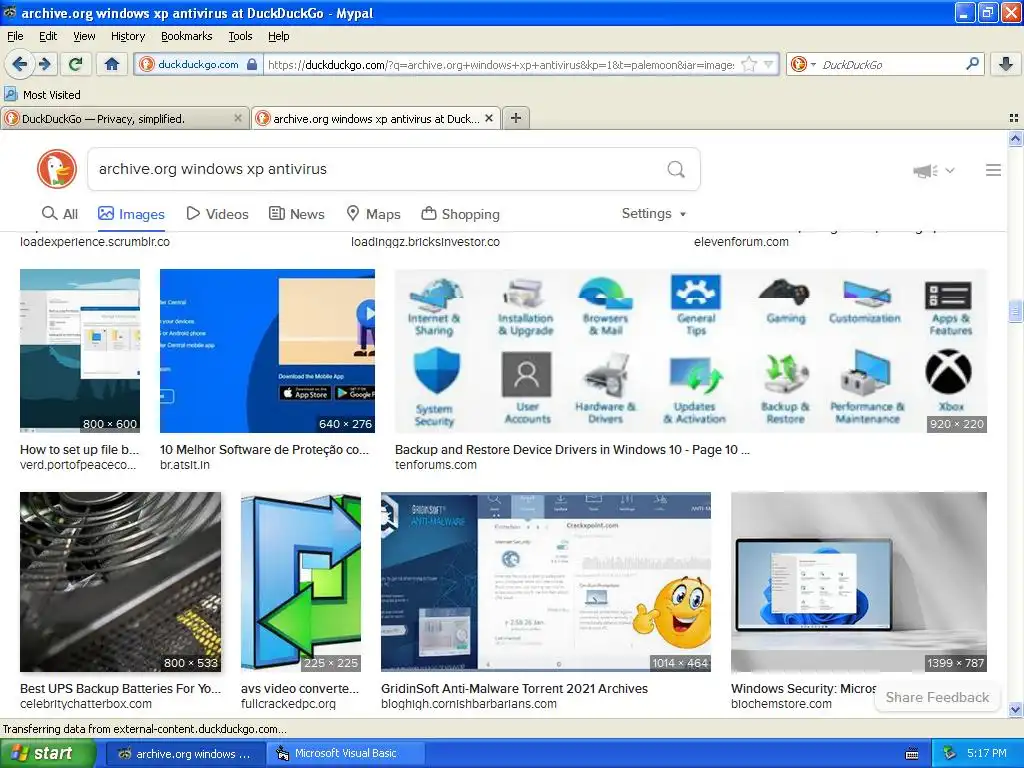The height and width of the screenshot is (768, 1024).
Task: Open the Windows Security laptop thumbnail
Action: click(x=859, y=582)
